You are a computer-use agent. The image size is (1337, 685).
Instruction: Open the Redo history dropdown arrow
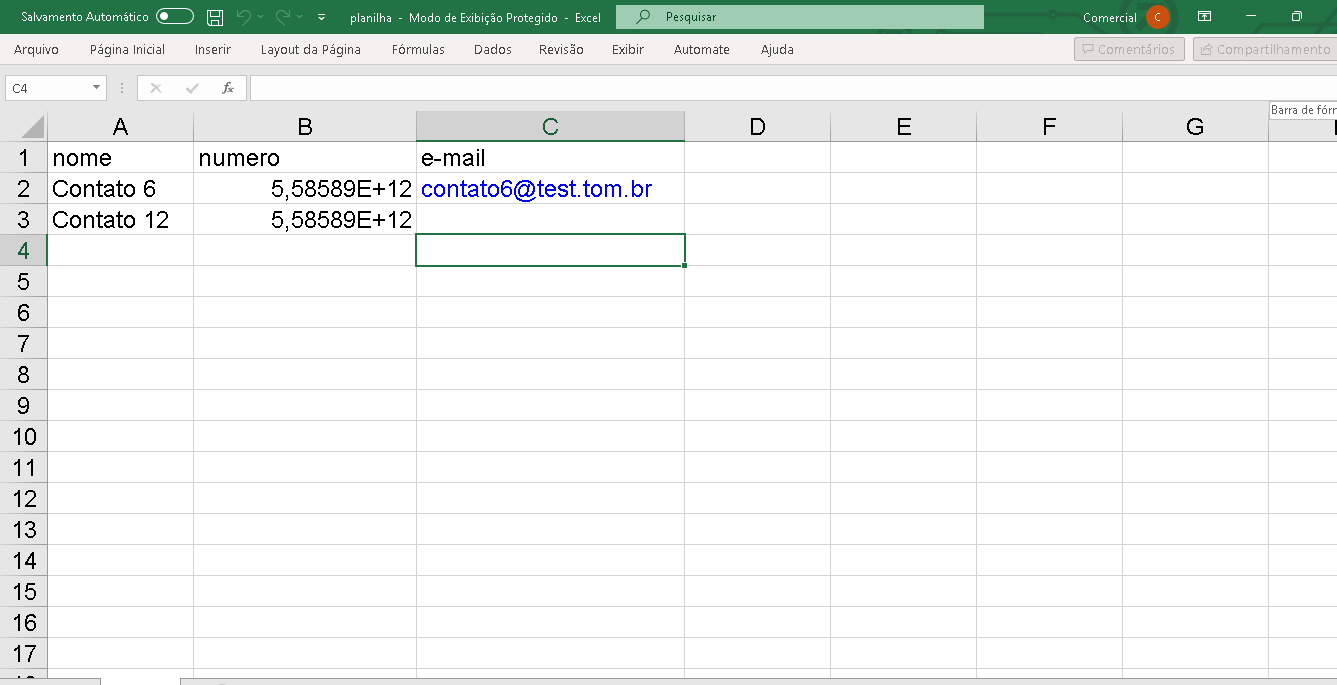point(300,17)
